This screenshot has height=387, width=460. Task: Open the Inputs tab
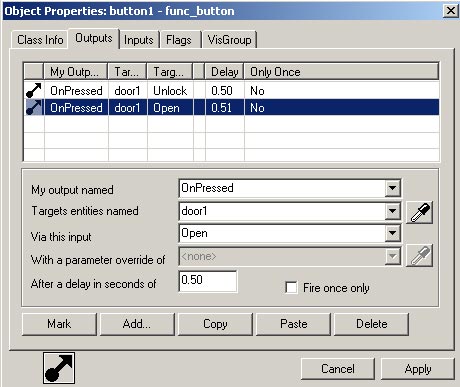[139, 40]
